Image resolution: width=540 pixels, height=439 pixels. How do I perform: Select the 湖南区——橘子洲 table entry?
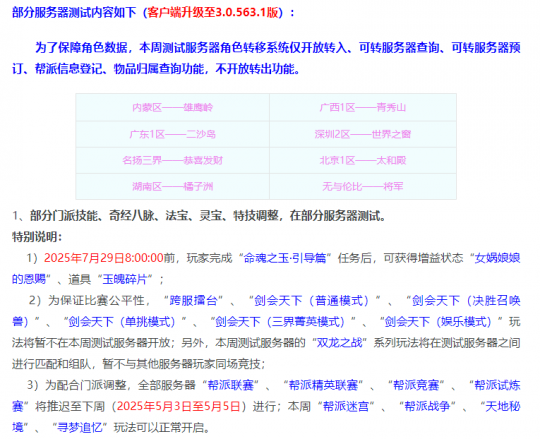[x=173, y=187]
